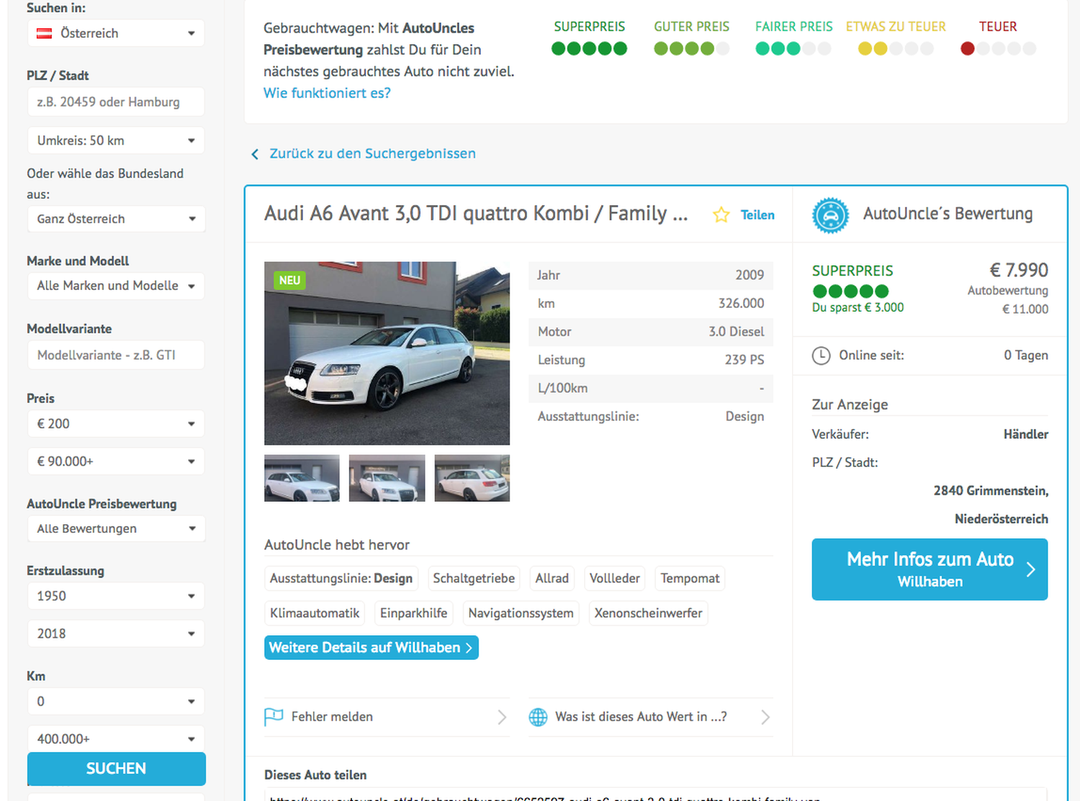
Task: Click the star favorite icon beside Teilen
Action: [721, 215]
